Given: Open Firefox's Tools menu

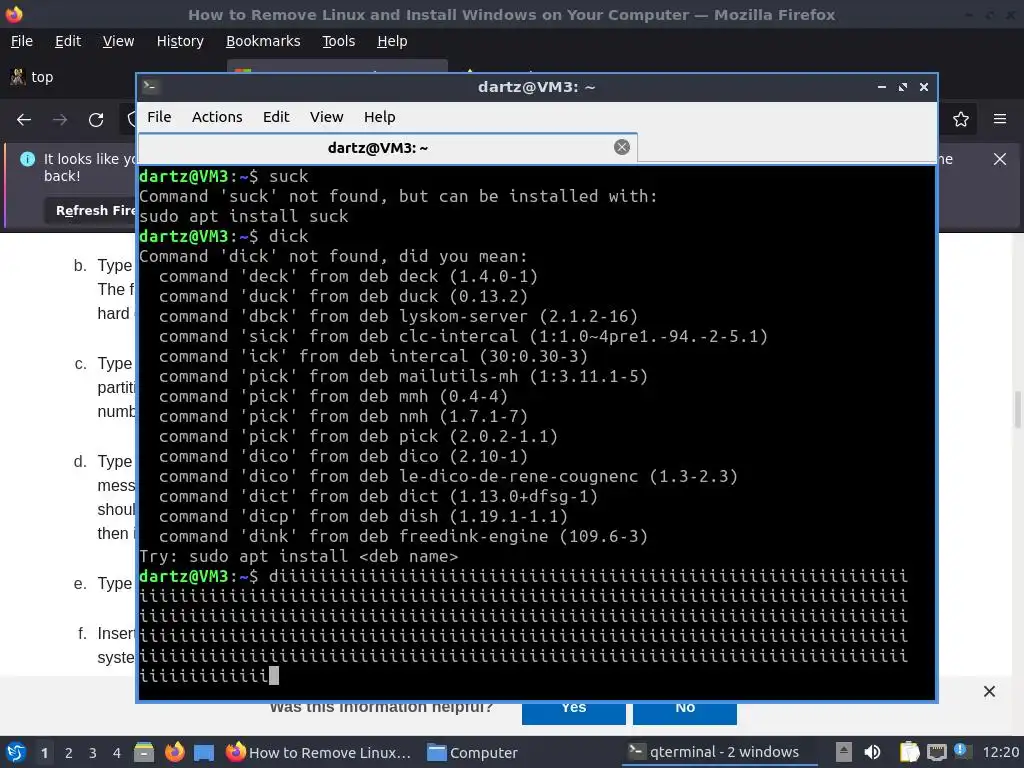Looking at the screenshot, I should tap(338, 41).
